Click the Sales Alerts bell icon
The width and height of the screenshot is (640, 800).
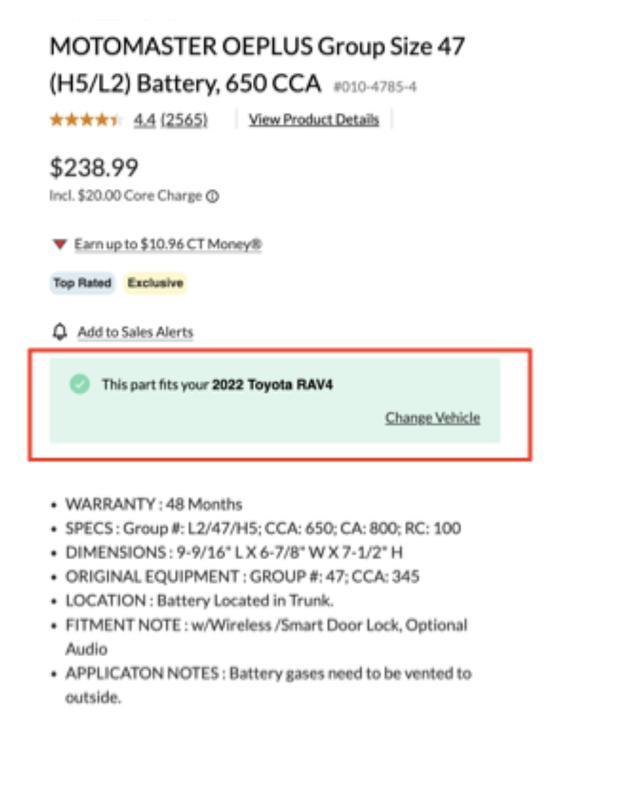[60, 331]
